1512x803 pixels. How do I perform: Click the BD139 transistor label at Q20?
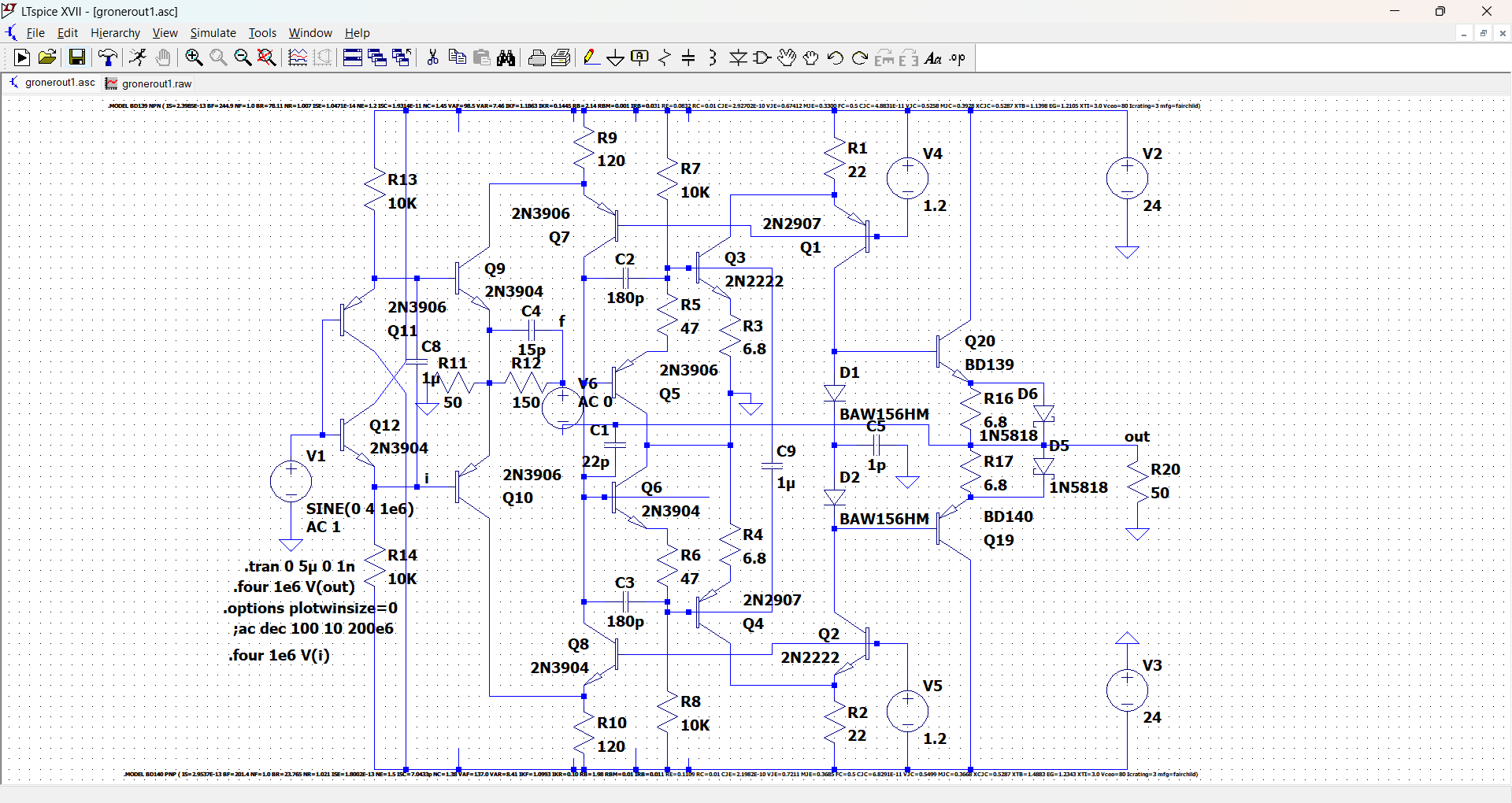[x=989, y=364]
